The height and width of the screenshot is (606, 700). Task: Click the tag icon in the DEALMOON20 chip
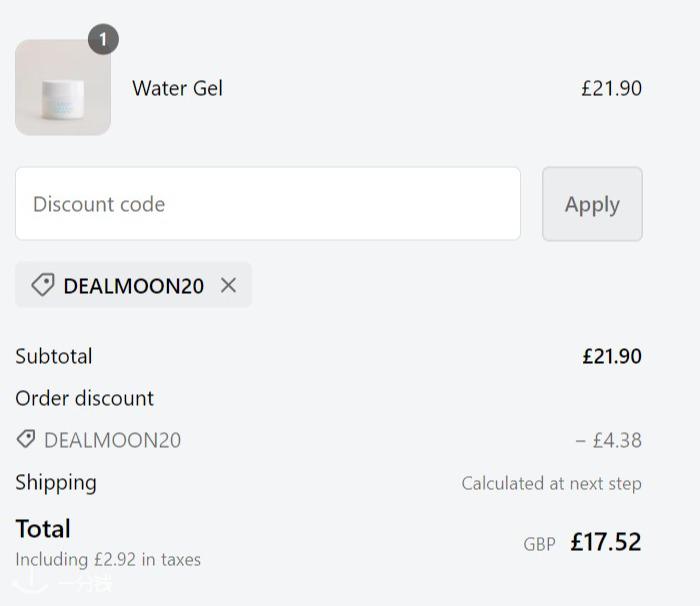42,286
